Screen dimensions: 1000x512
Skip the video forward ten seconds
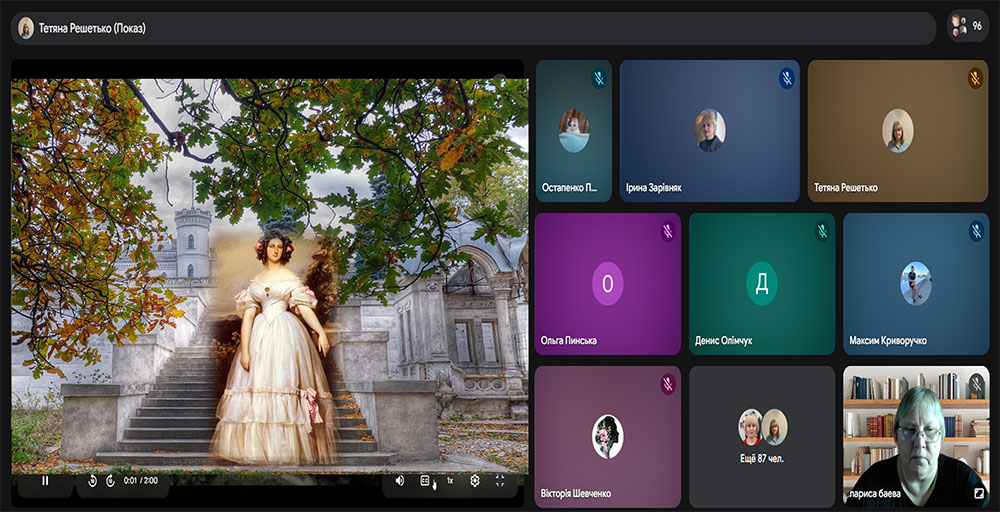(x=110, y=481)
